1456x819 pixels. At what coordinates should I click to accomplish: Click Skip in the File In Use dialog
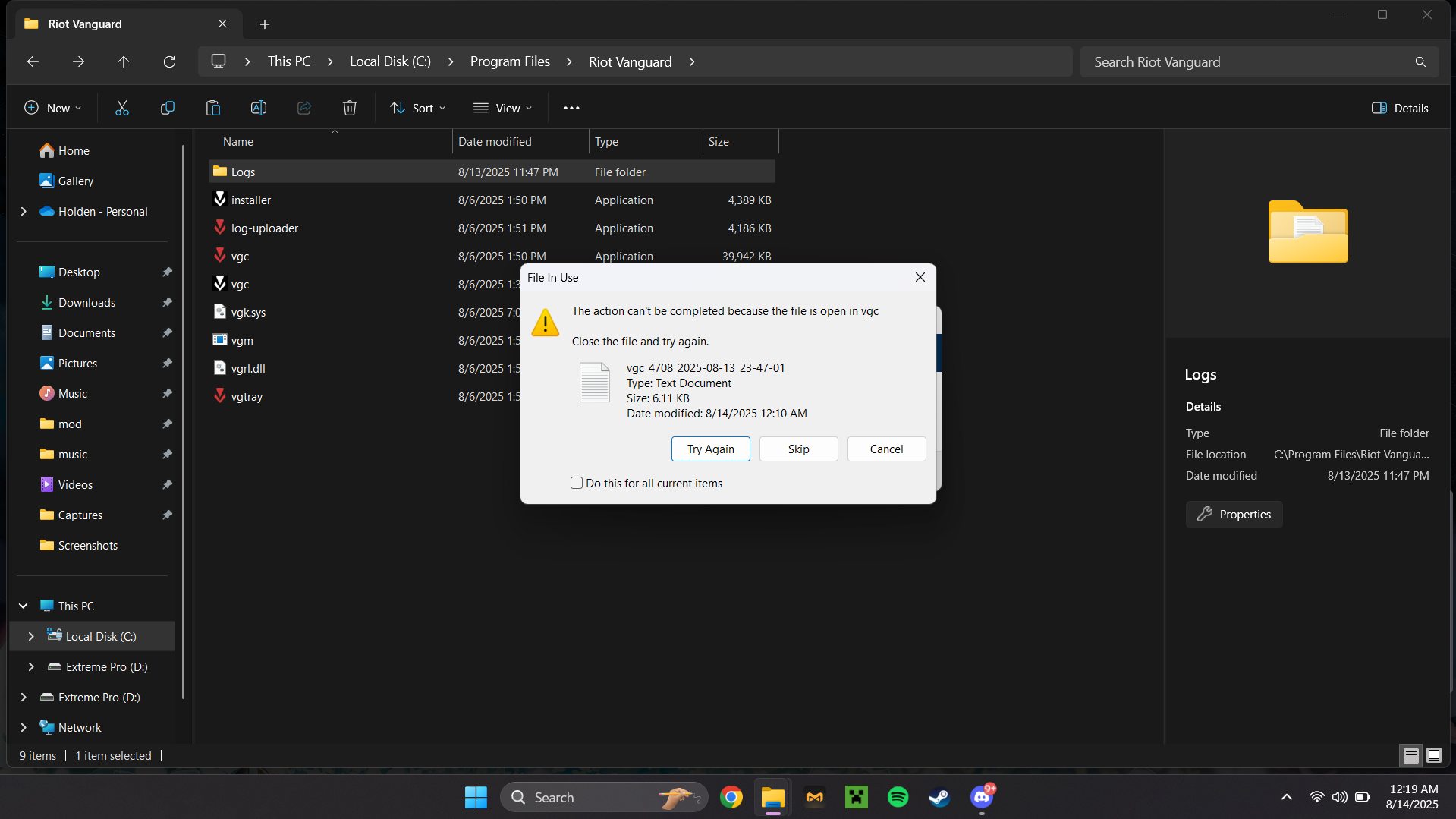coord(798,449)
